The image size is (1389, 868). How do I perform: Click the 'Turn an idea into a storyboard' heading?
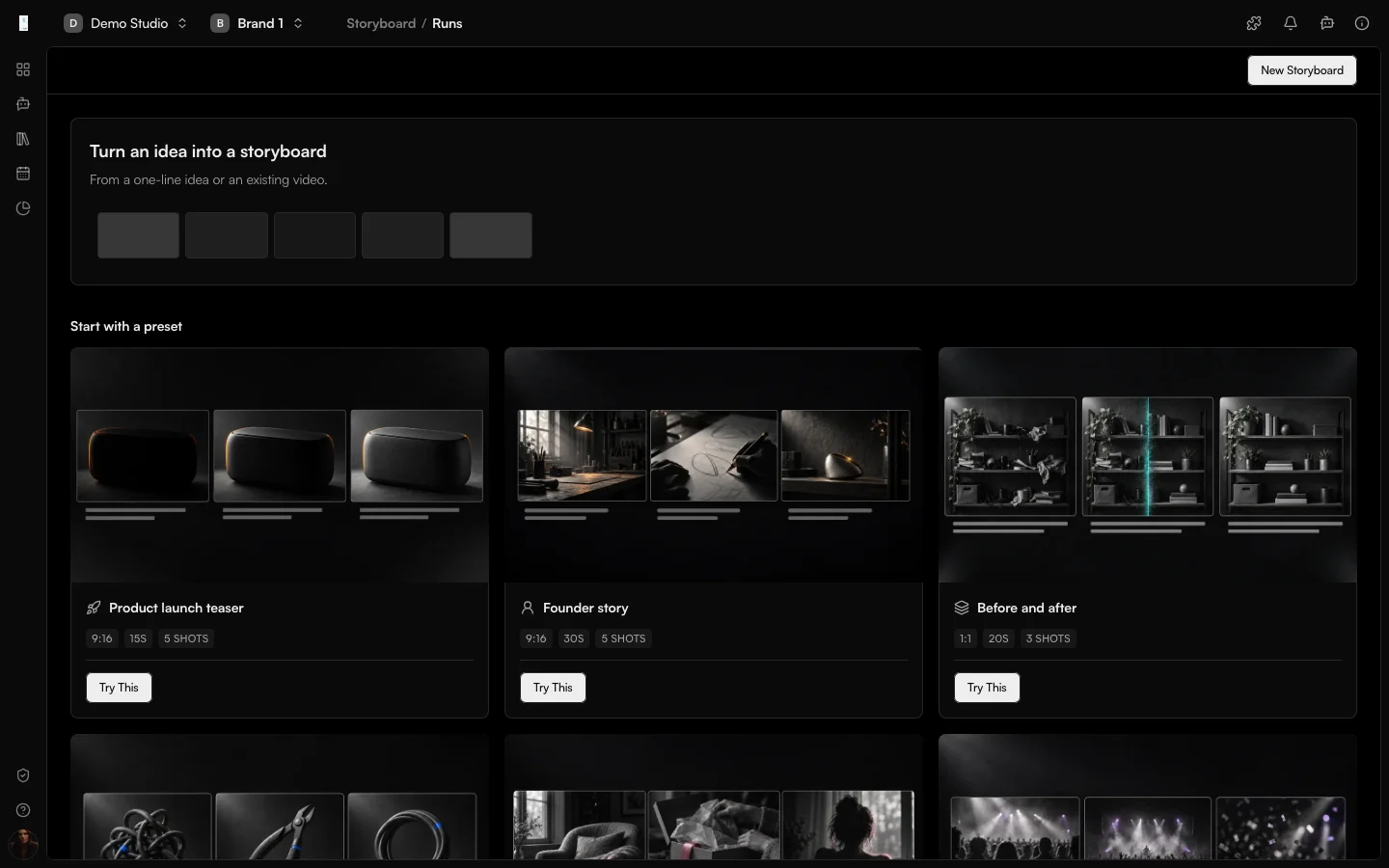[x=208, y=151]
